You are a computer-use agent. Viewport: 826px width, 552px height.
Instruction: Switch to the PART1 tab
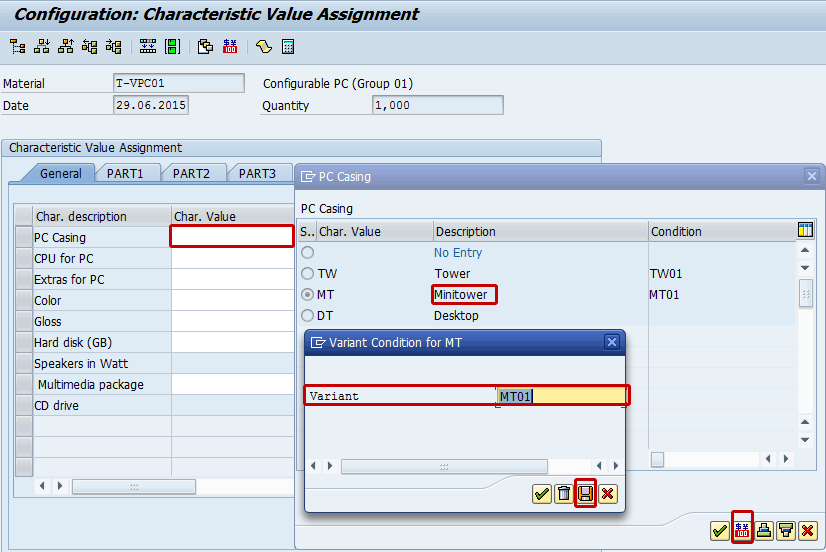pos(125,174)
